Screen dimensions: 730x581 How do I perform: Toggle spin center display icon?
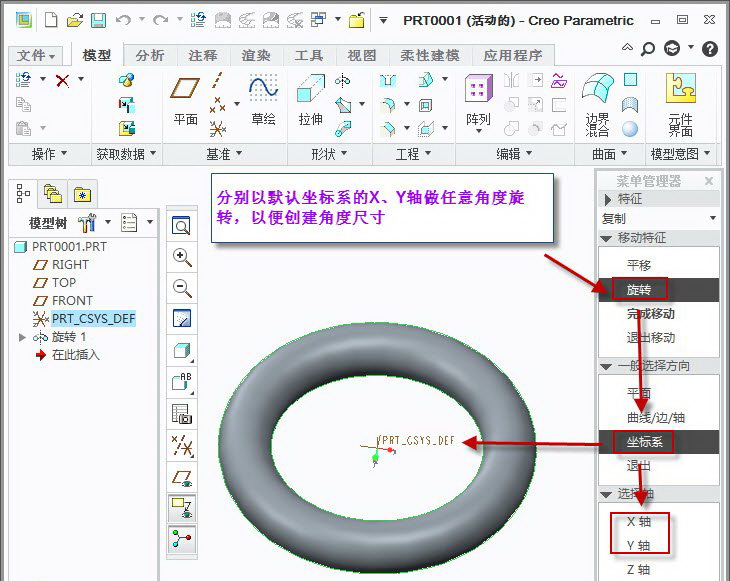pyautogui.click(x=182, y=539)
